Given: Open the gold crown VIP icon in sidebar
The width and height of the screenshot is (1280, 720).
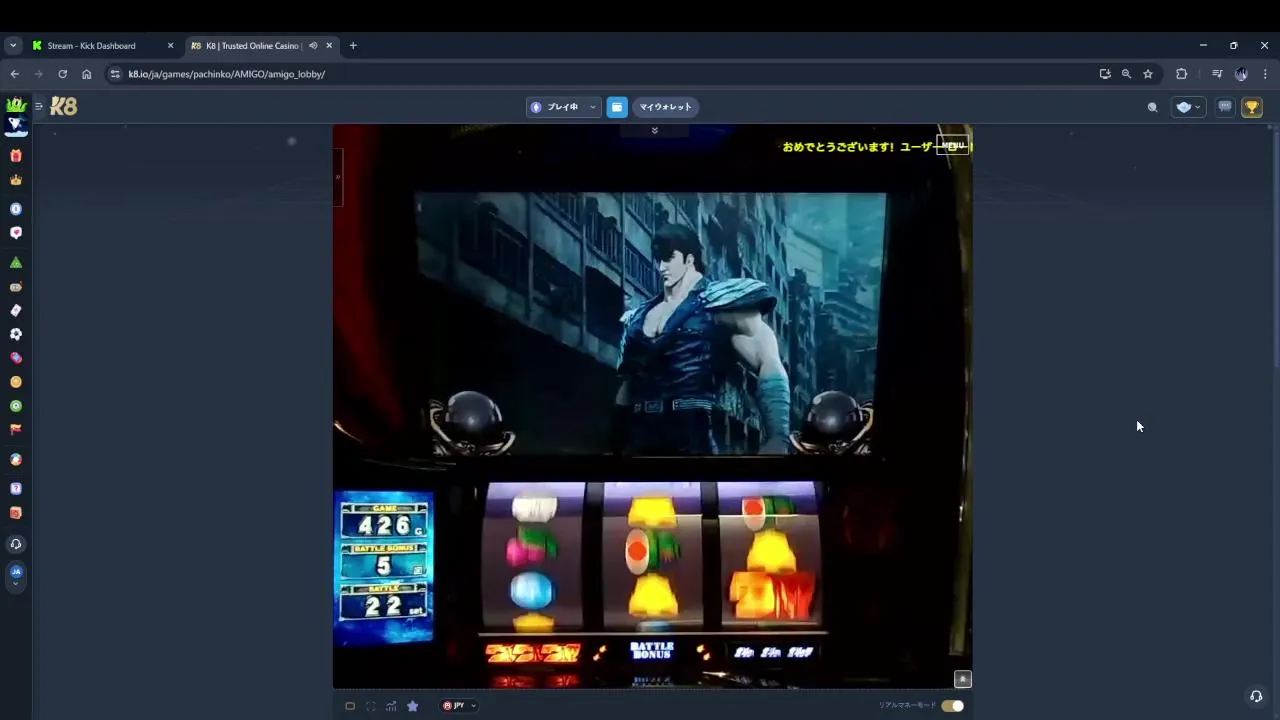Looking at the screenshot, I should point(15,180).
